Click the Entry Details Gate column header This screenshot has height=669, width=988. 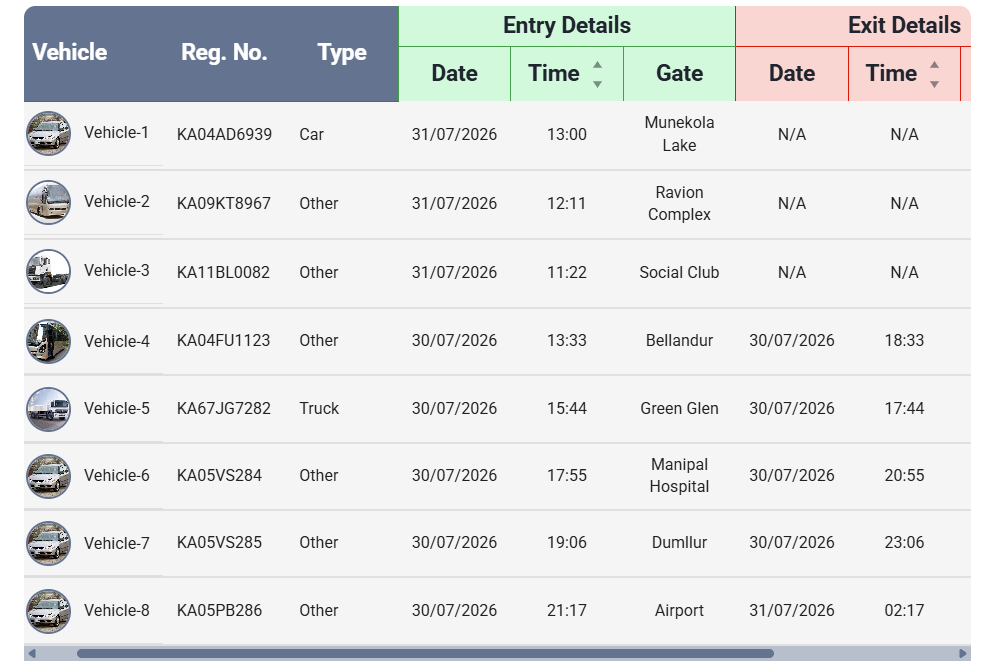(679, 74)
